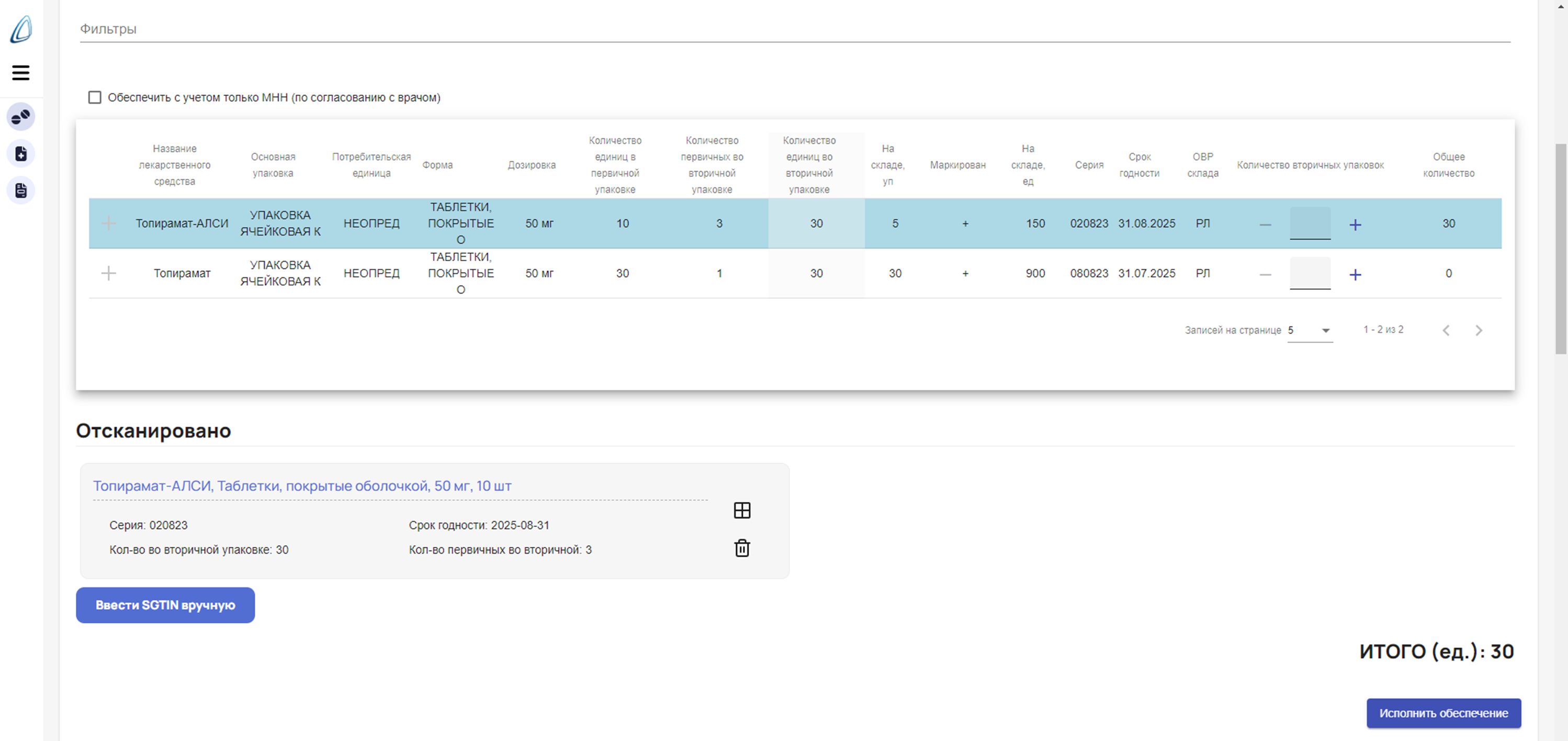Image resolution: width=1568 pixels, height=741 pixels.
Task: Click stock units value '150'
Action: [1035, 223]
